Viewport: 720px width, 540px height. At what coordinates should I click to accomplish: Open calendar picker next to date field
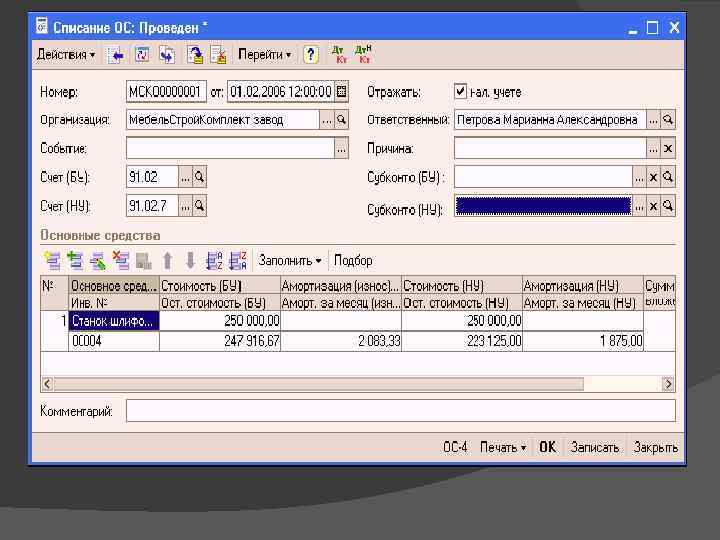(341, 91)
